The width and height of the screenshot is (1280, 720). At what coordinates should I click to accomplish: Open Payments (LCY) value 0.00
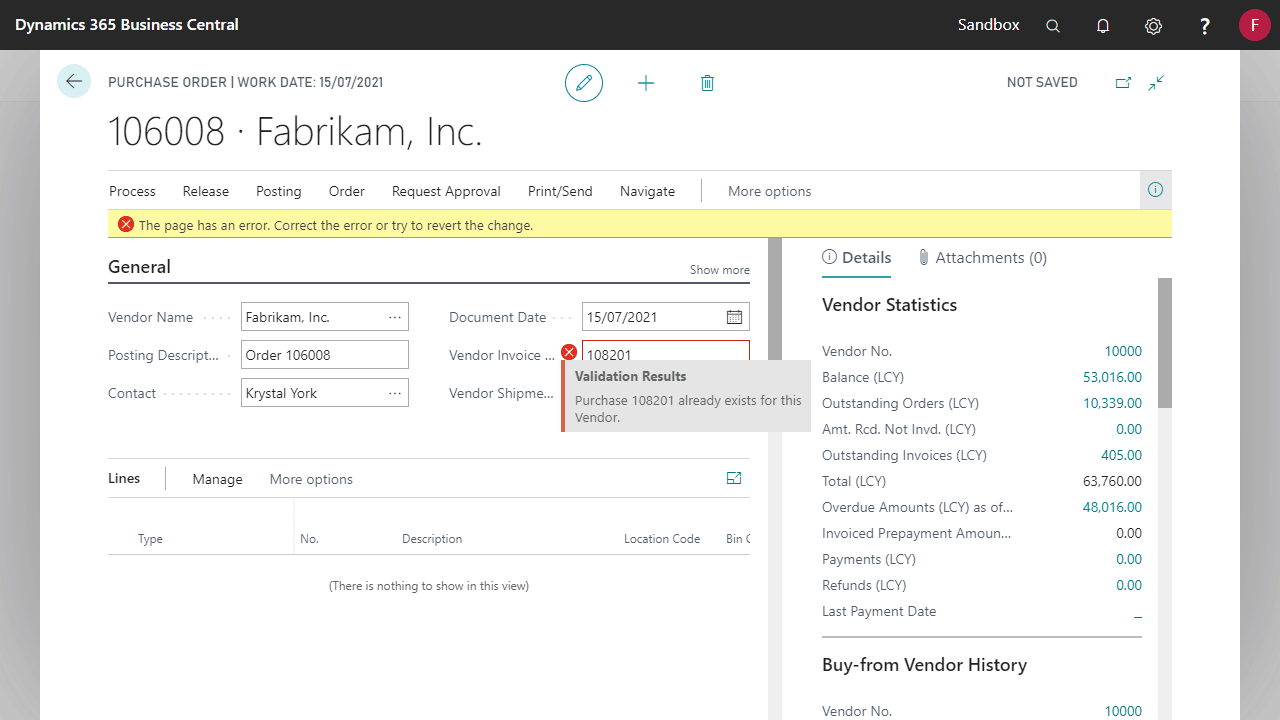1129,559
